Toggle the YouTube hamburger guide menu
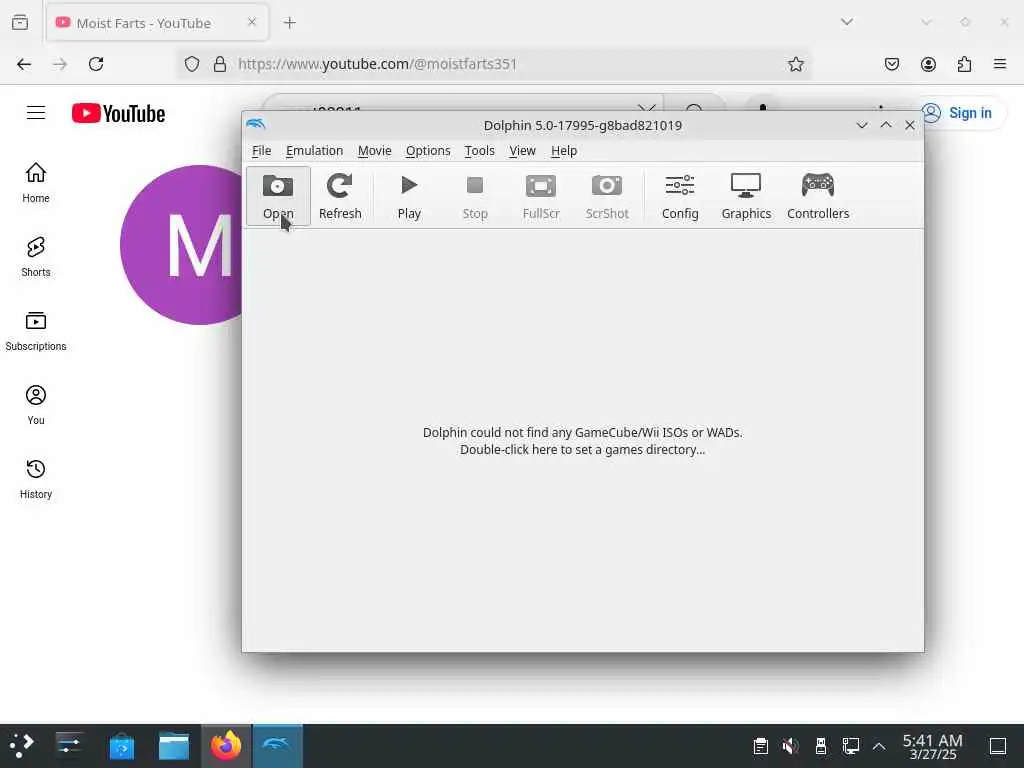Screen dimensions: 1024x768 (36, 112)
